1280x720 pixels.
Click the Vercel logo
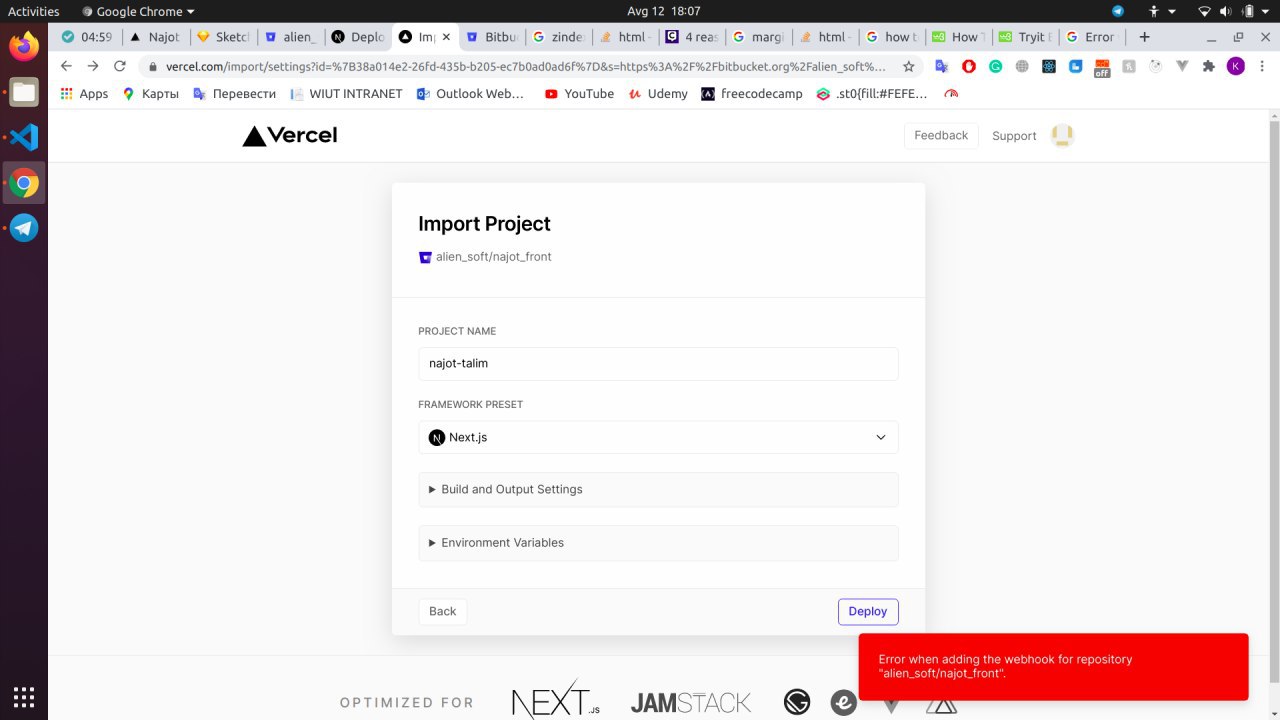pyautogui.click(x=290, y=136)
